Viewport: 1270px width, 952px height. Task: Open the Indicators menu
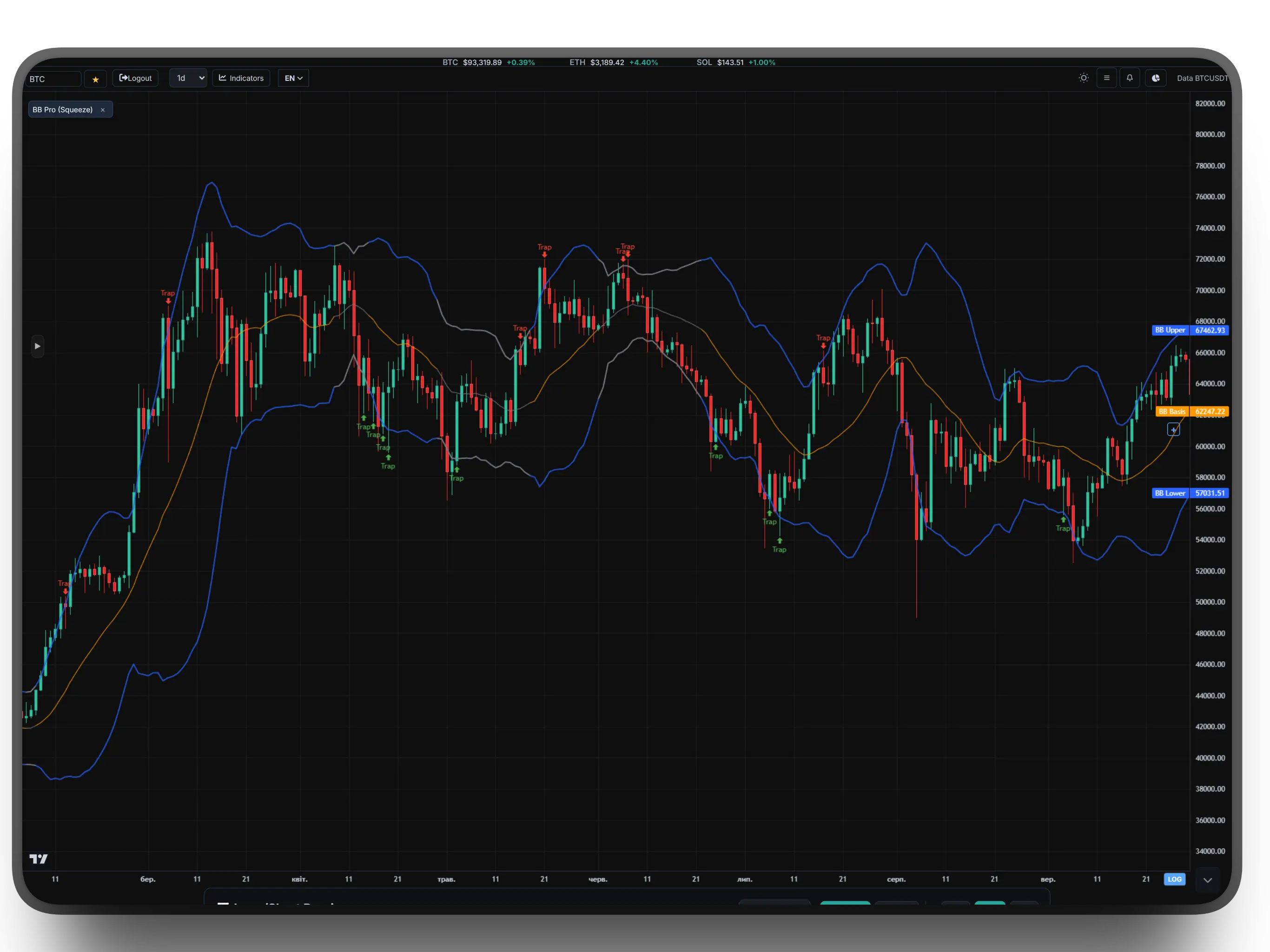click(241, 78)
